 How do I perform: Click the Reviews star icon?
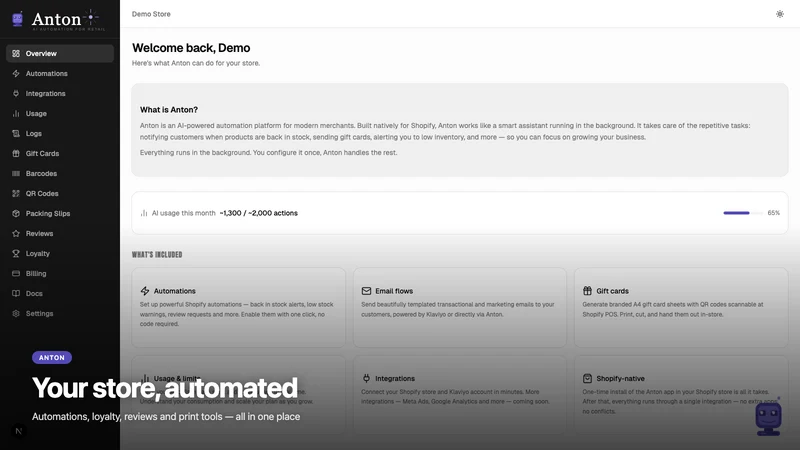(16, 233)
